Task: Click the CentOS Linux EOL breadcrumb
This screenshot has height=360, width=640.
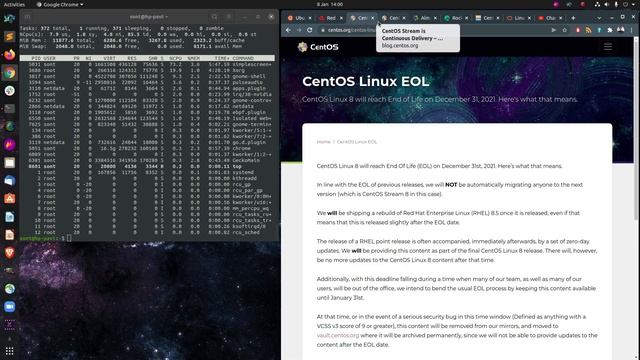Action: [357, 142]
